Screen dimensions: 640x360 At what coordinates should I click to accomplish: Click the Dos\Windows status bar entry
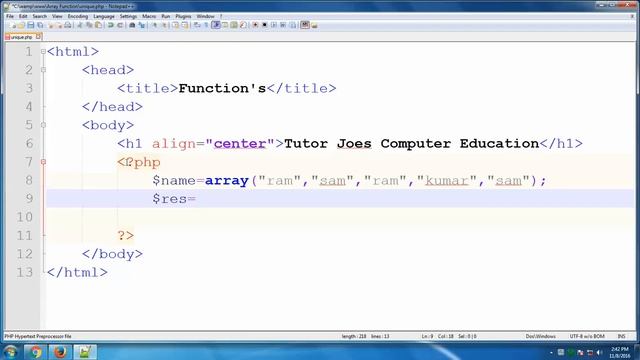pos(540,336)
